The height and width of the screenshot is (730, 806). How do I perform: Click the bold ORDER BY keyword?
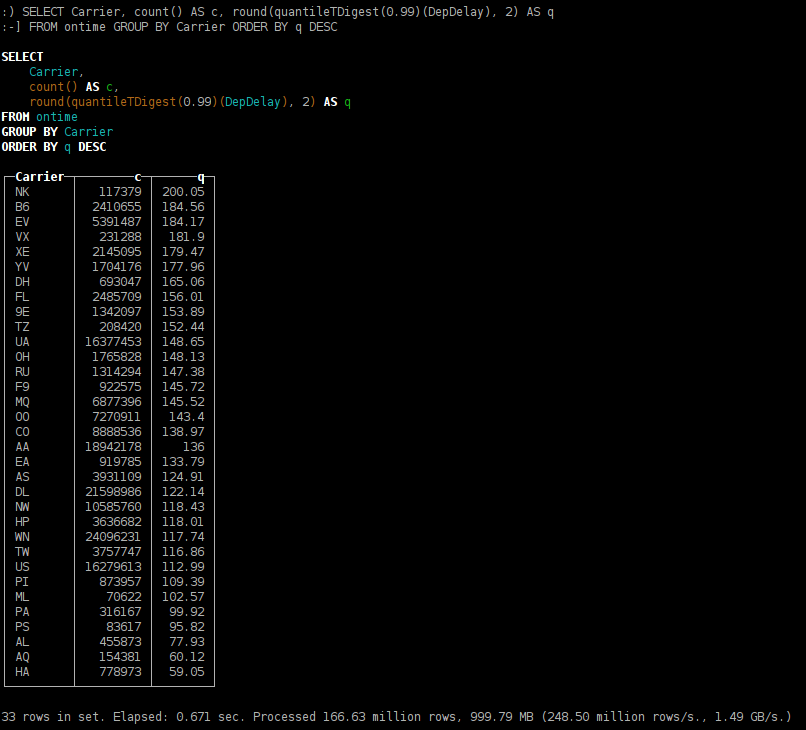point(29,147)
